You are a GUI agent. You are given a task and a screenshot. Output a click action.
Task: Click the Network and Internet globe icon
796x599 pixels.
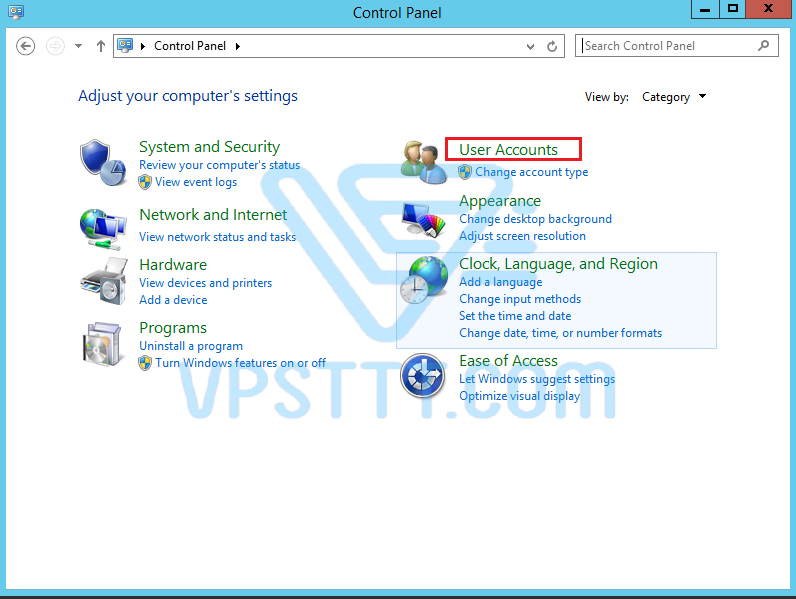click(x=103, y=229)
